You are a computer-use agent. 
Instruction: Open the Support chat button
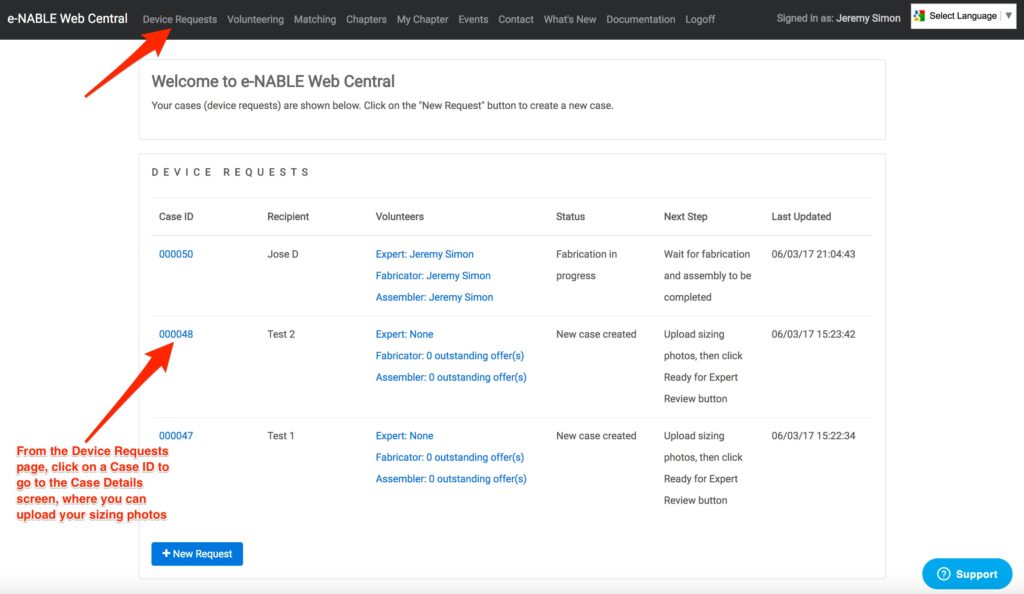pyautogui.click(x=967, y=574)
